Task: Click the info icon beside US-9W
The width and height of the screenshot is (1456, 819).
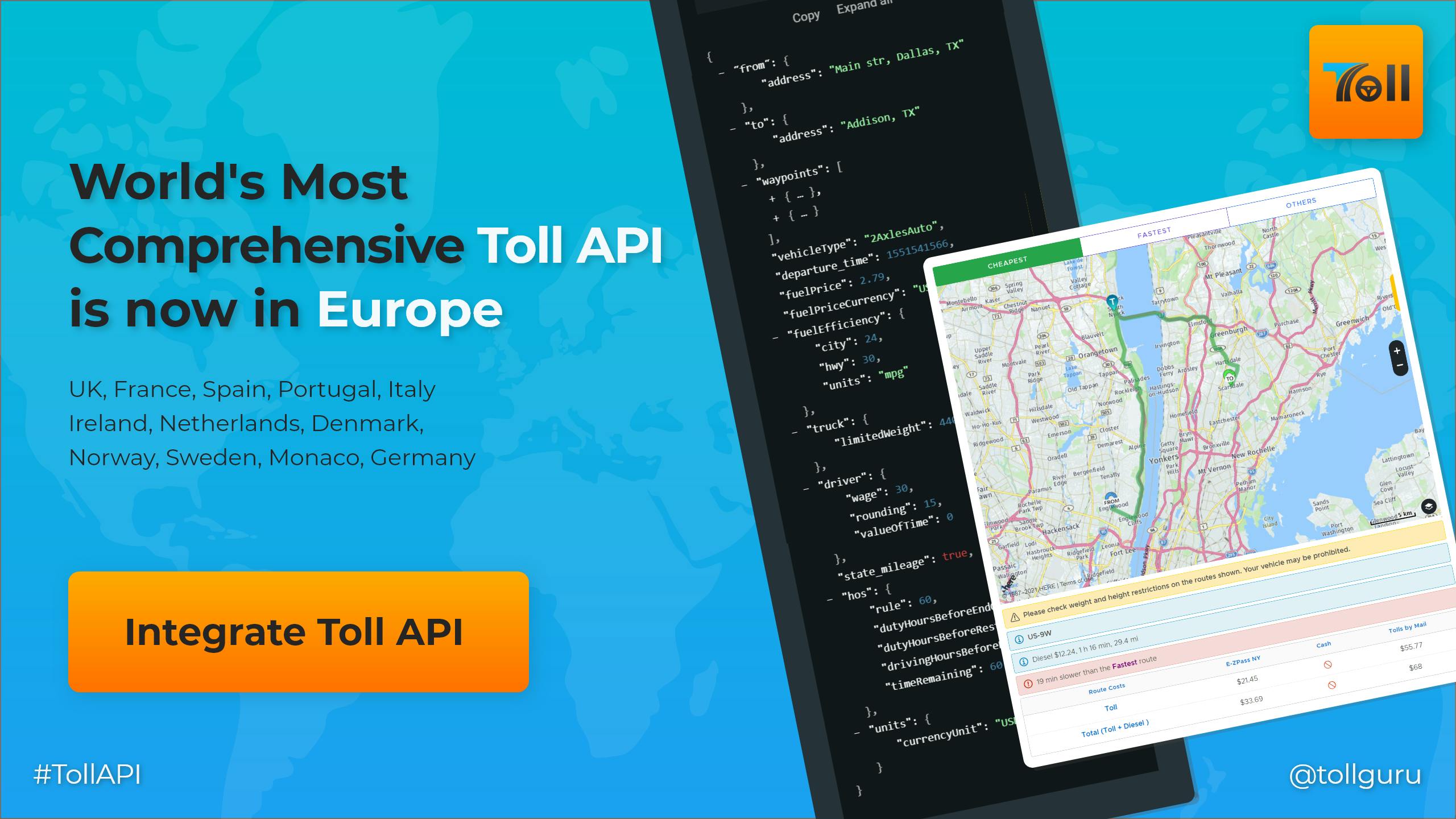Action: [1018, 639]
